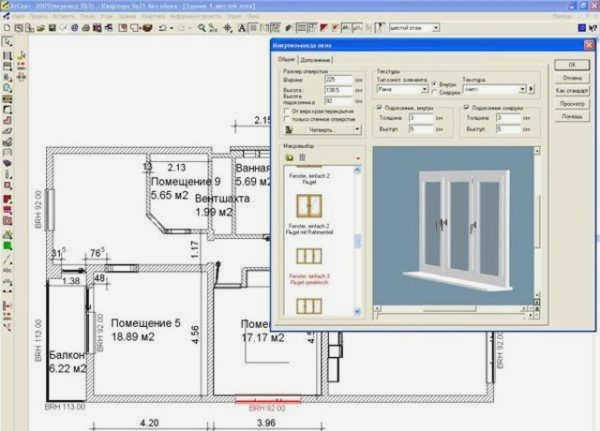The height and width of the screenshot is (431, 600).
Task: Choose the wall drawing tool in the left toolbar
Action: coord(7,56)
